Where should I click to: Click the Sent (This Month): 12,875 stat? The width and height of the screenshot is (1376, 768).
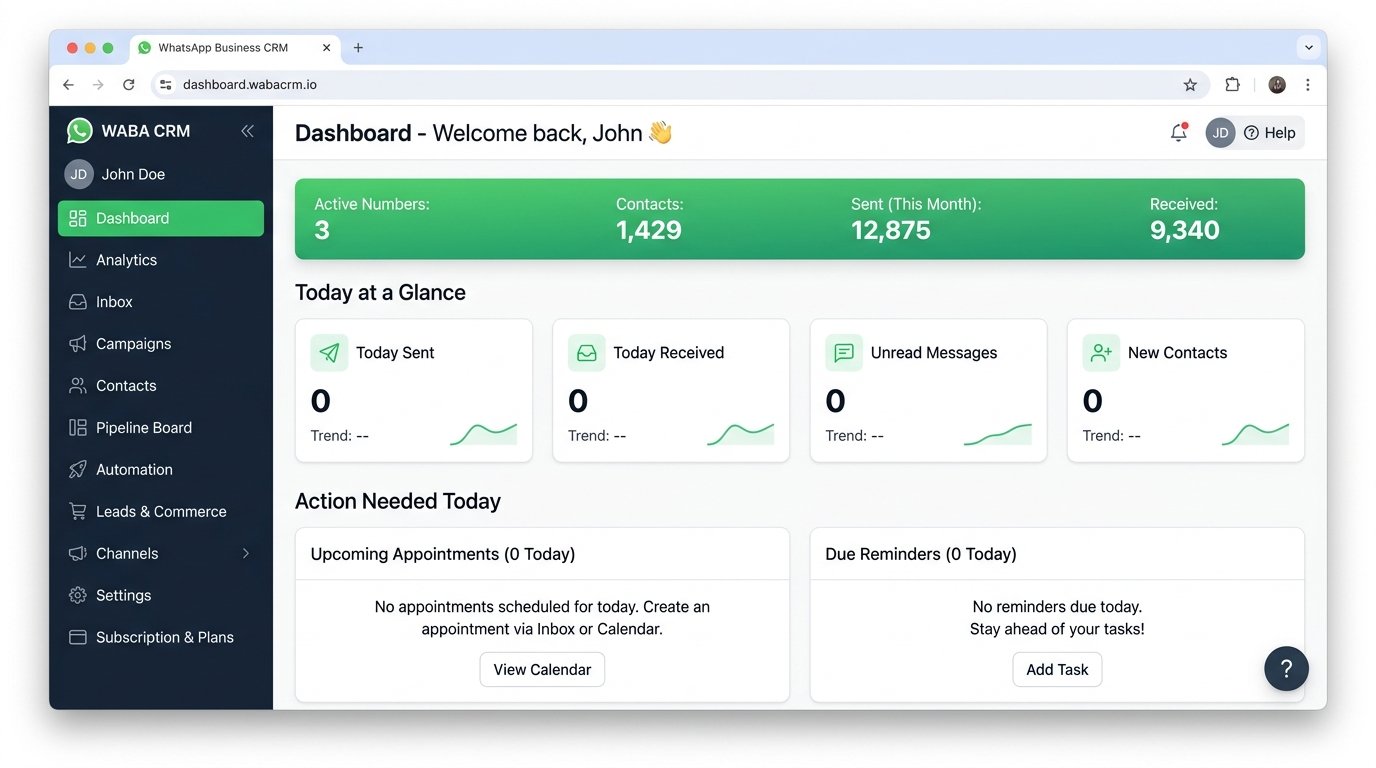(x=916, y=219)
